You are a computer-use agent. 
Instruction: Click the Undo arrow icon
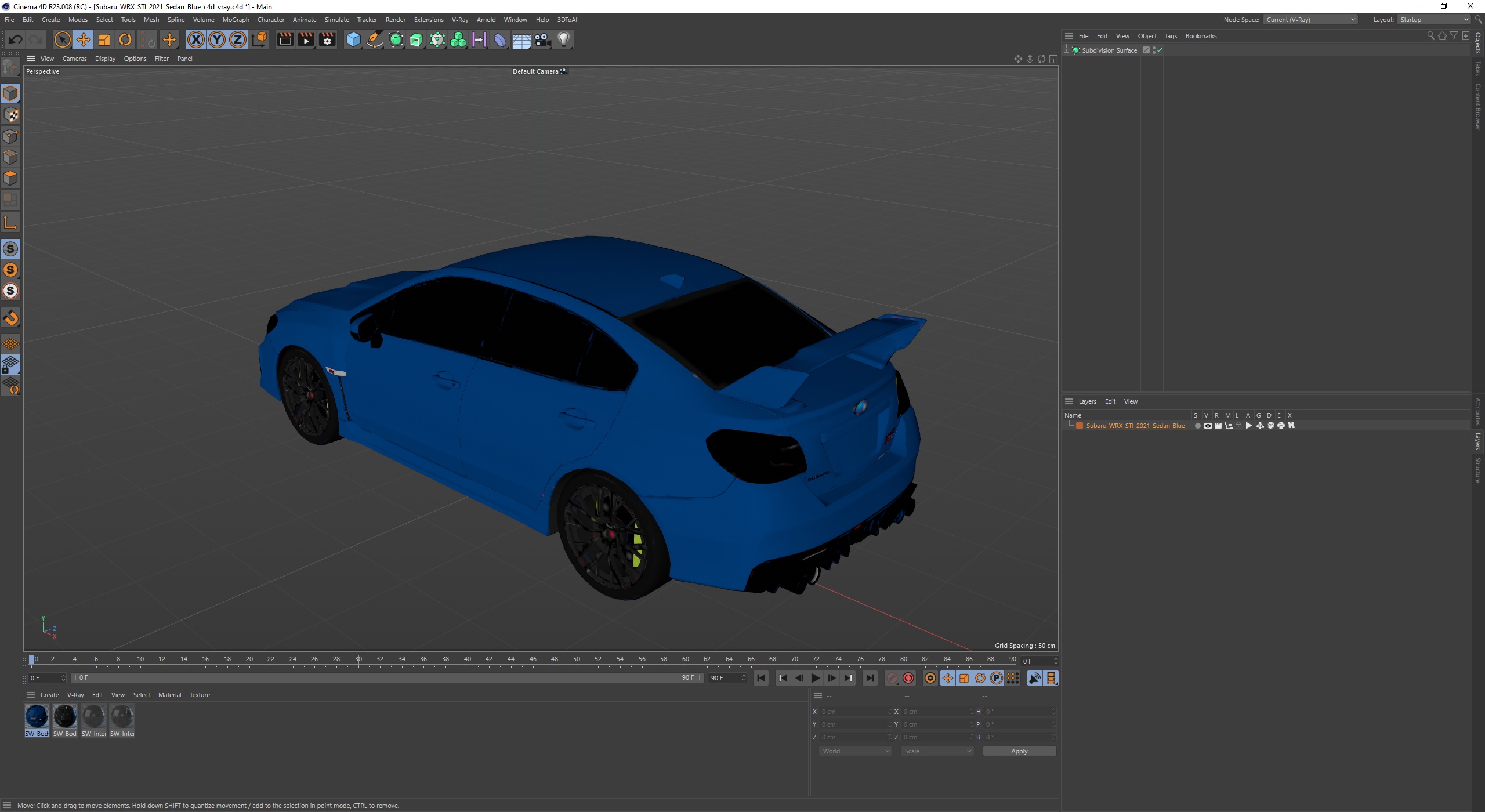[16, 39]
